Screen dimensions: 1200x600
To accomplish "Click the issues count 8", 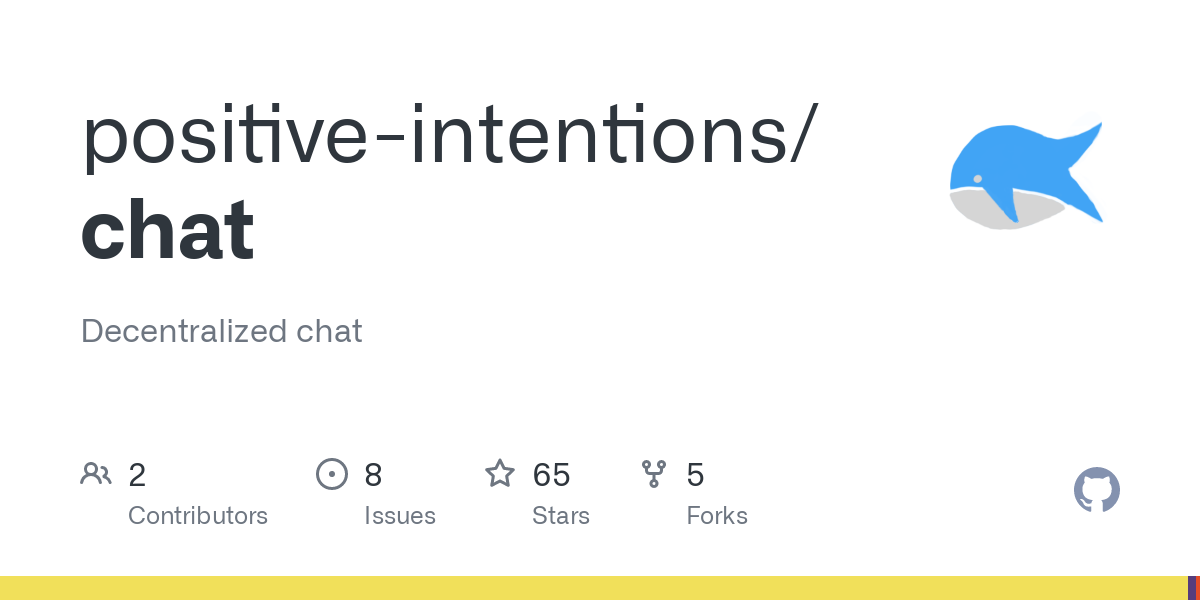I will click(x=373, y=475).
